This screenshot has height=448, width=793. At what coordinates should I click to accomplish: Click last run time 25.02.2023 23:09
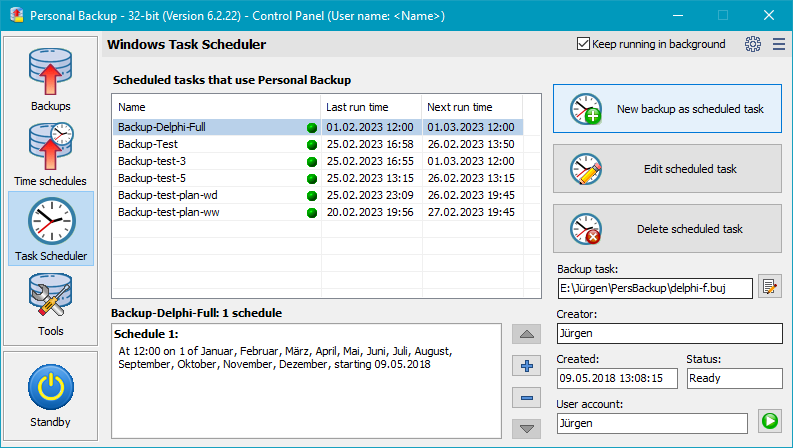point(370,195)
